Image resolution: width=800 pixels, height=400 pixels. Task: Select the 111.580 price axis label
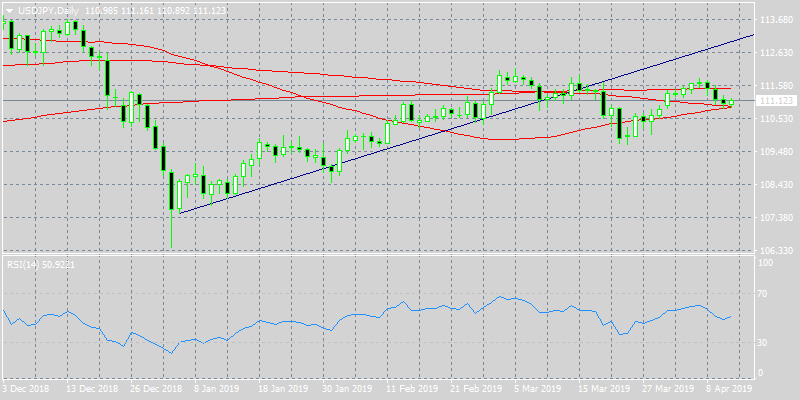pos(776,86)
